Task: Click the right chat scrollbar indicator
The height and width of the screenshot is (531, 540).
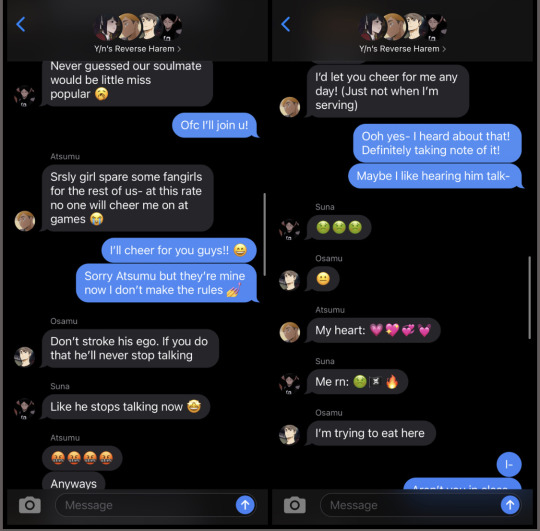Action: pyautogui.click(x=529, y=298)
